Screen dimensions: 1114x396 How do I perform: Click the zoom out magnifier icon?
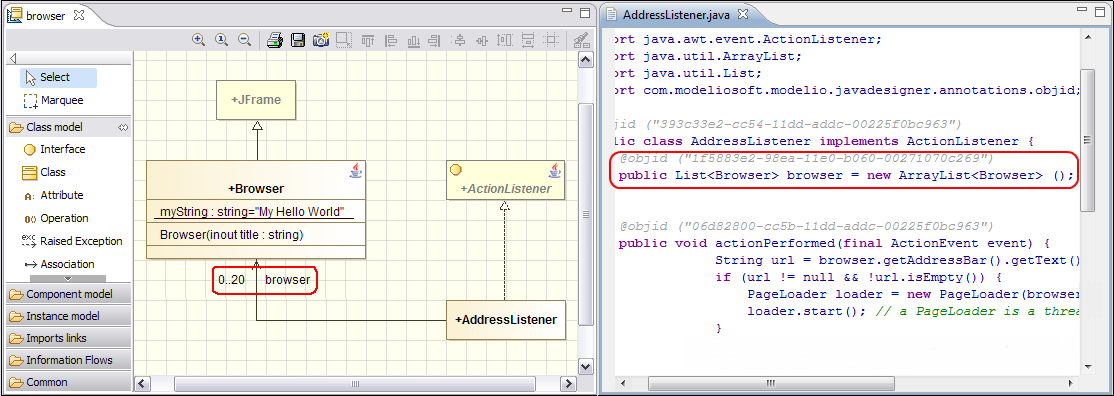(x=244, y=40)
